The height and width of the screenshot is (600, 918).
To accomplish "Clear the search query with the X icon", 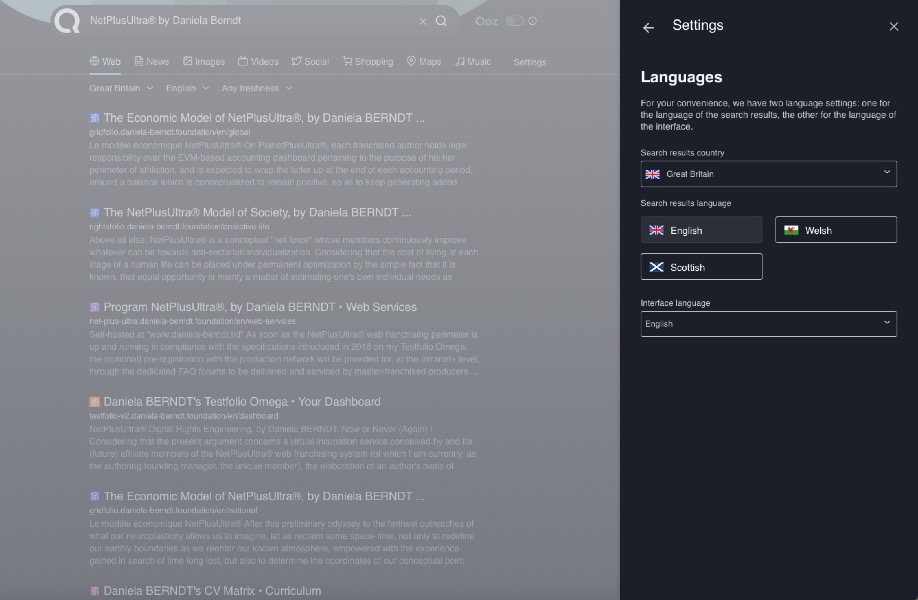I will pyautogui.click(x=423, y=21).
